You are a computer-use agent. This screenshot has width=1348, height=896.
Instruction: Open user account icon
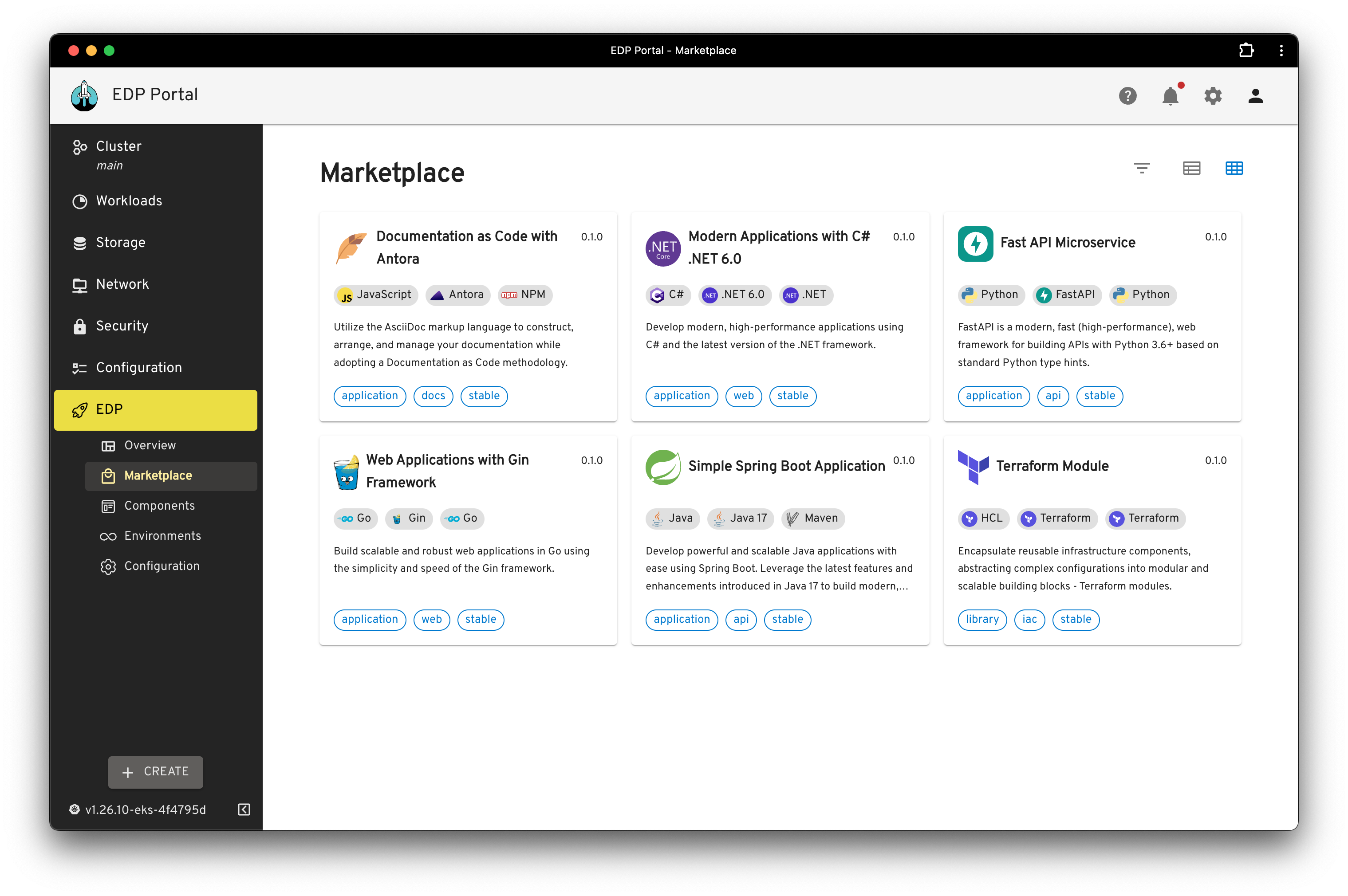click(x=1255, y=95)
